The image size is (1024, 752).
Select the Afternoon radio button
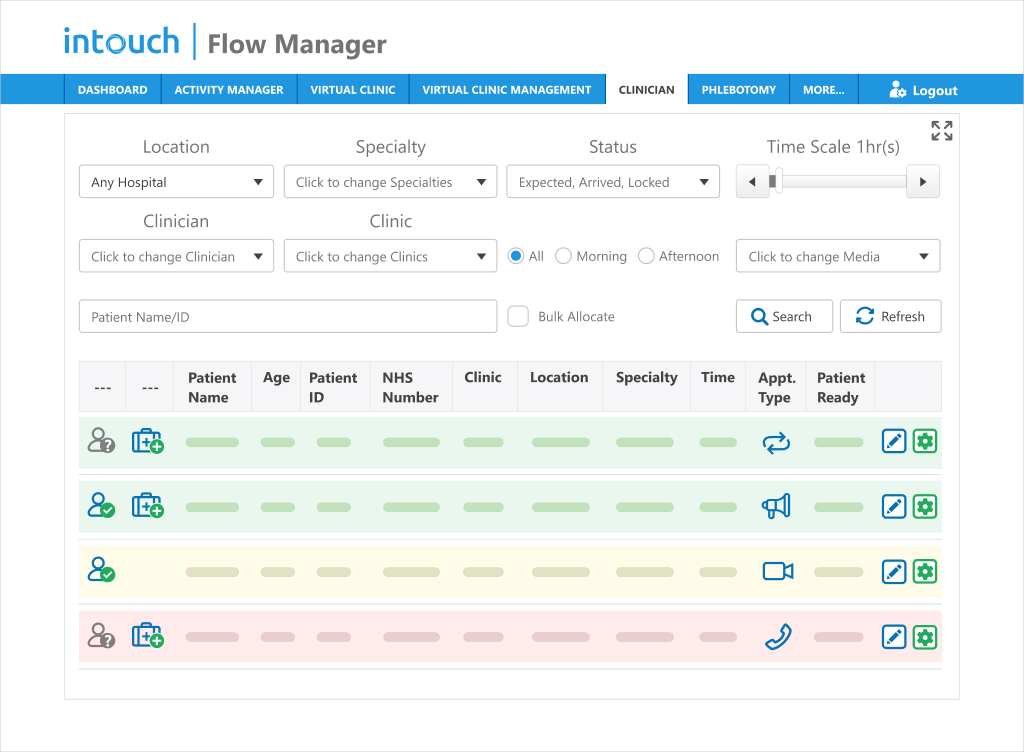(x=648, y=256)
